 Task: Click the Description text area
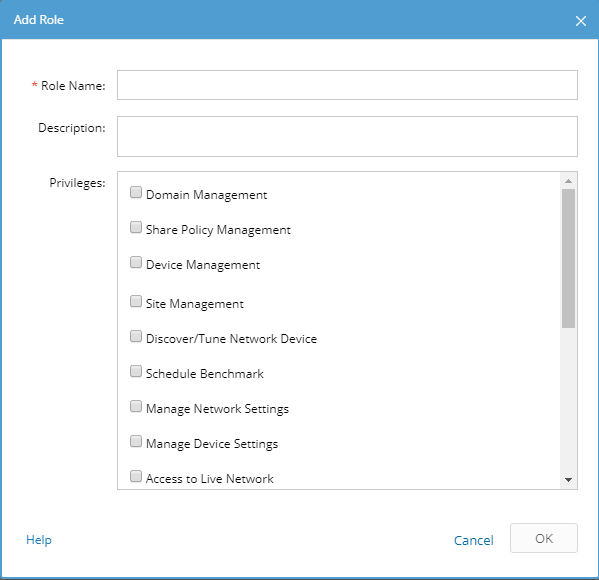pyautogui.click(x=347, y=136)
